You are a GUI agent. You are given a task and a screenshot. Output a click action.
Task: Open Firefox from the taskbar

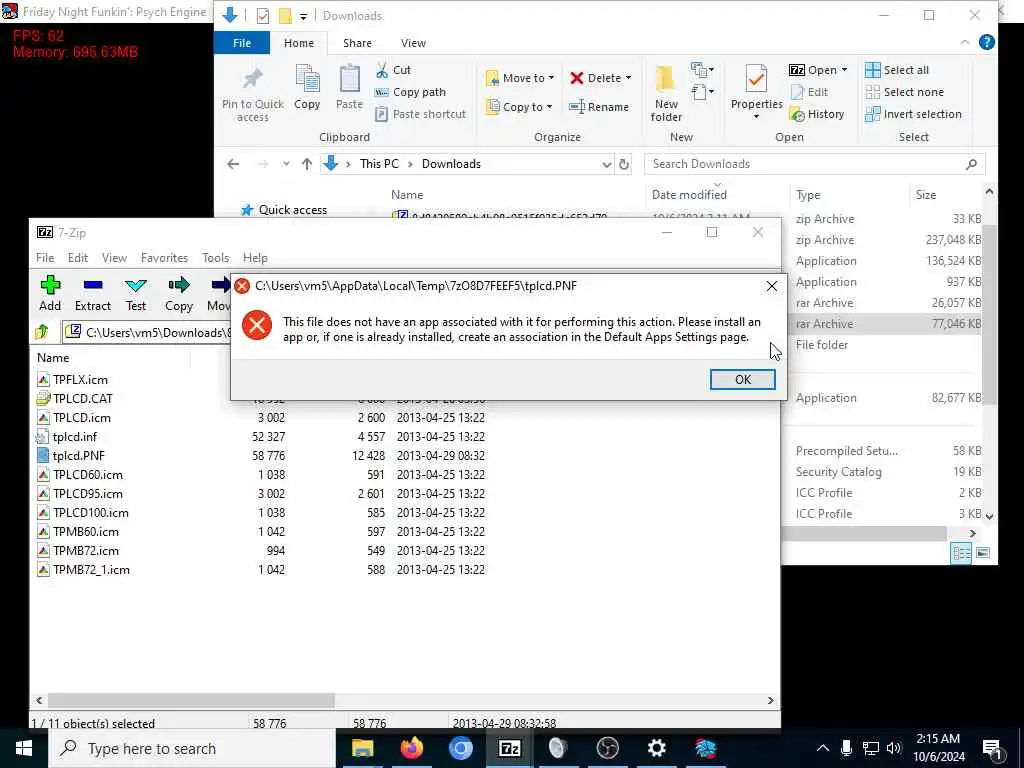(x=412, y=748)
